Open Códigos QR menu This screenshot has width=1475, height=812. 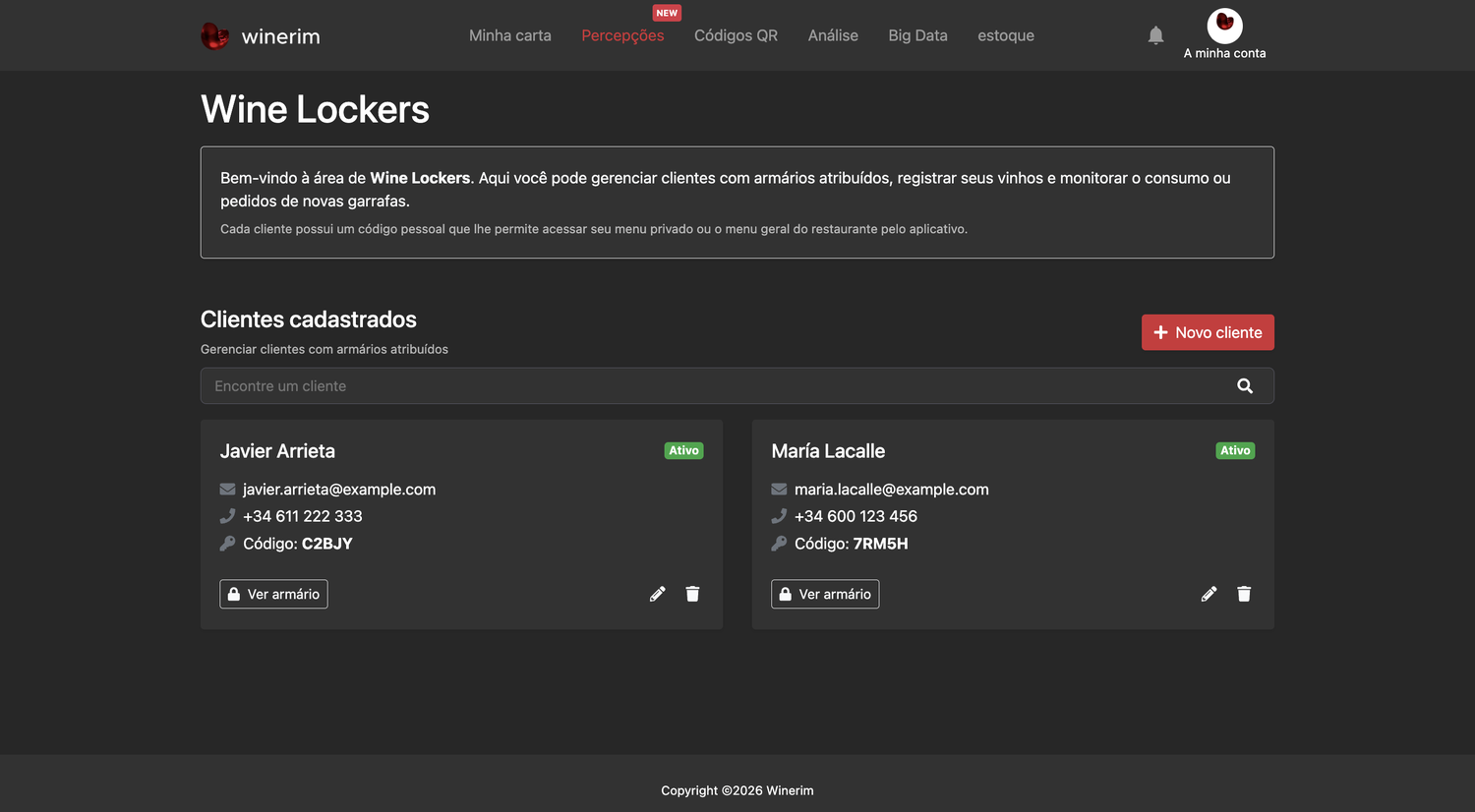click(x=736, y=35)
